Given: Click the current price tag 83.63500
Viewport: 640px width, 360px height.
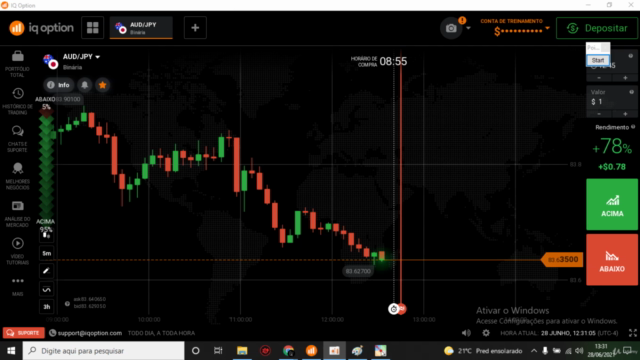Looking at the screenshot, I should (x=562, y=260).
